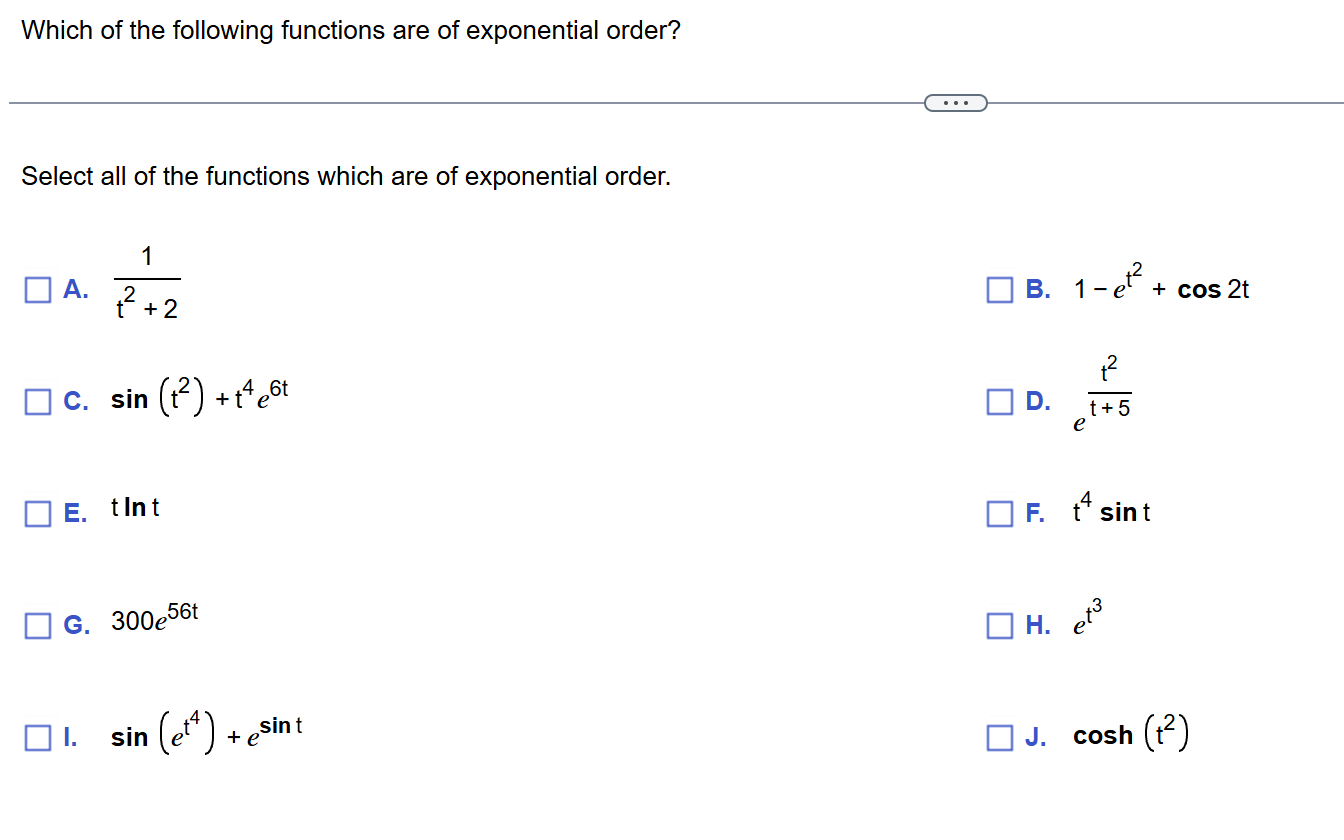Toggle option I's checkbox on
Image resolution: width=1344 pixels, height=840 pixels.
tap(37, 737)
